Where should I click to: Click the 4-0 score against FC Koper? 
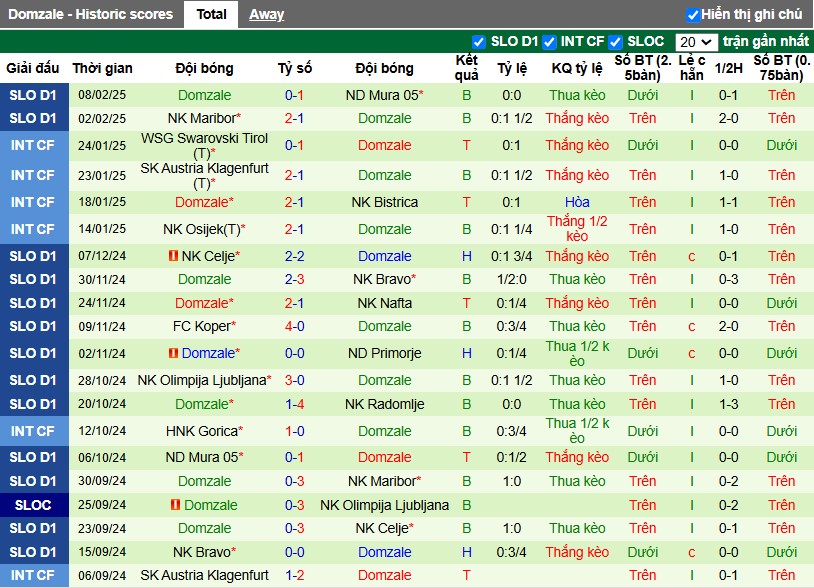pos(294,326)
